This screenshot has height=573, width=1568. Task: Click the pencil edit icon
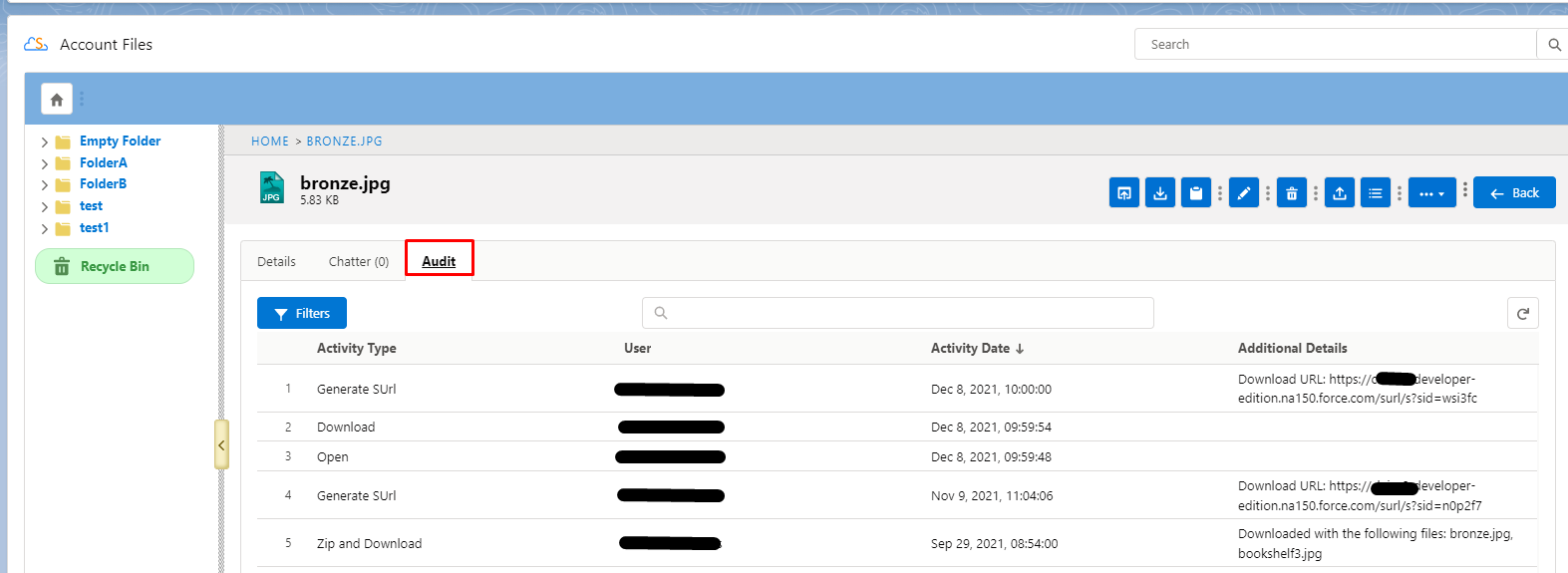[x=1243, y=193]
